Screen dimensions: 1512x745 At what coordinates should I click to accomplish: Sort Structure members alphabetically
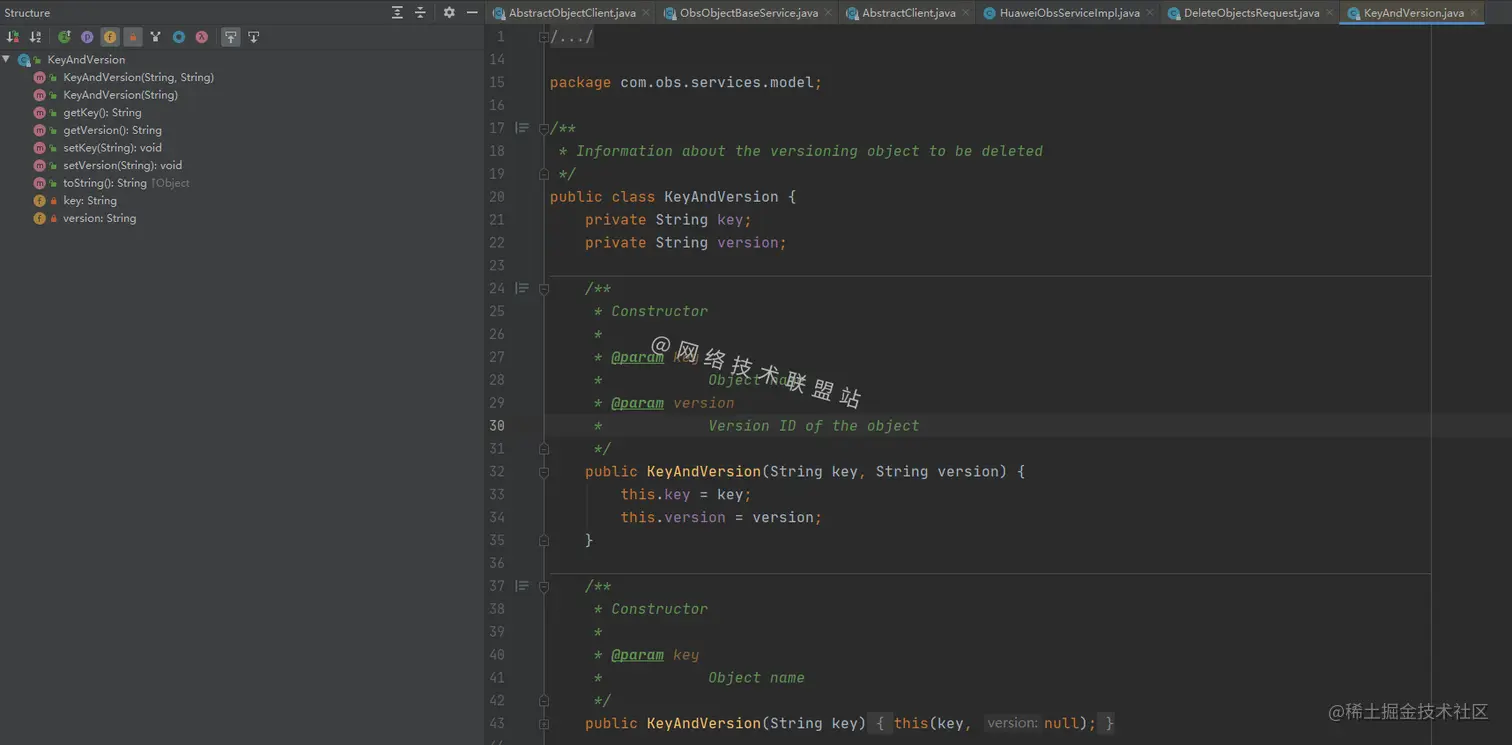[35, 37]
